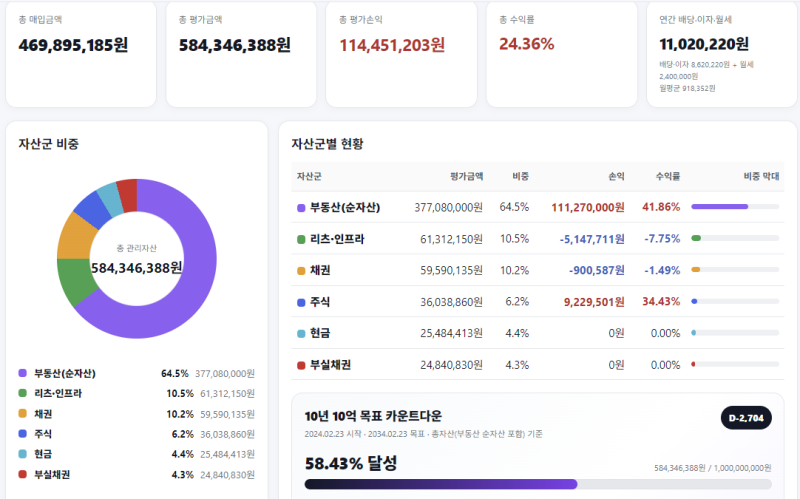Click the 리츠·인프라 weight bar in the table
Viewport: 800px width, 499px height.
(x=735, y=238)
